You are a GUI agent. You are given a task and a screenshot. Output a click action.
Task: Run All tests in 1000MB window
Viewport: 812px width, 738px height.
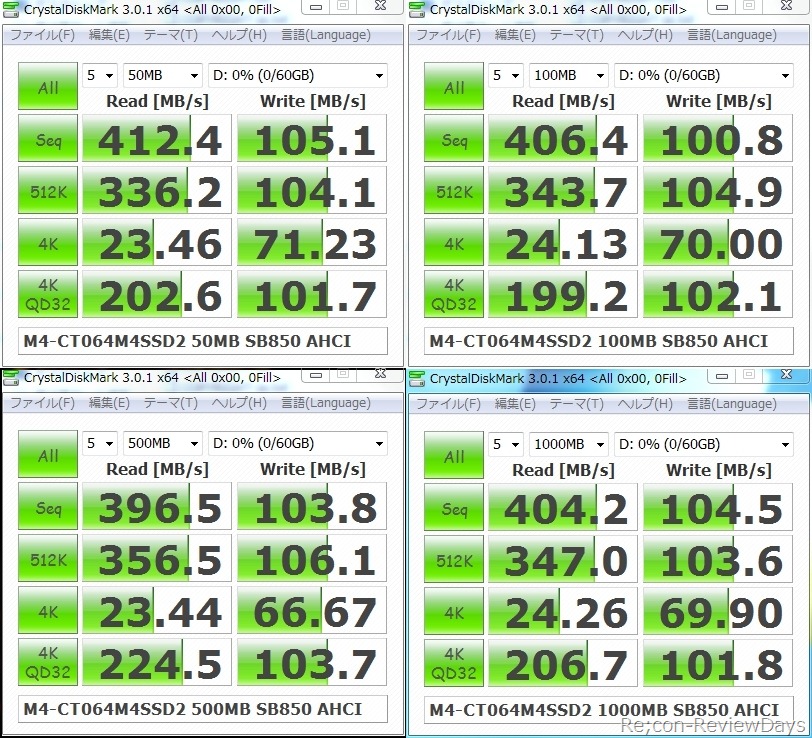click(x=454, y=455)
